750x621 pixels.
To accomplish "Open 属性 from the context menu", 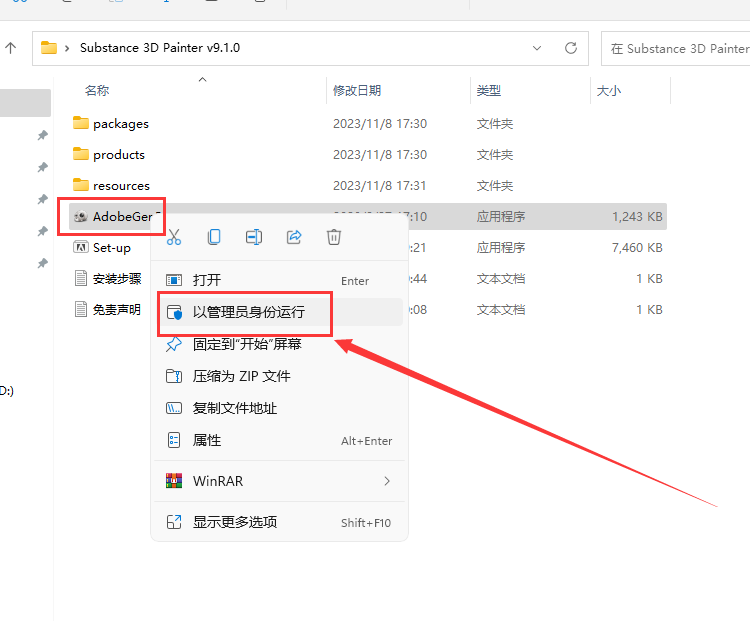I will coord(279,440).
